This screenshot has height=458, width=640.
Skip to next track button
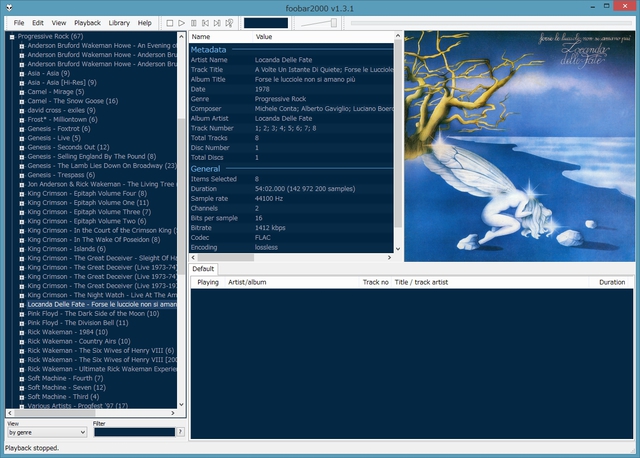pos(218,22)
